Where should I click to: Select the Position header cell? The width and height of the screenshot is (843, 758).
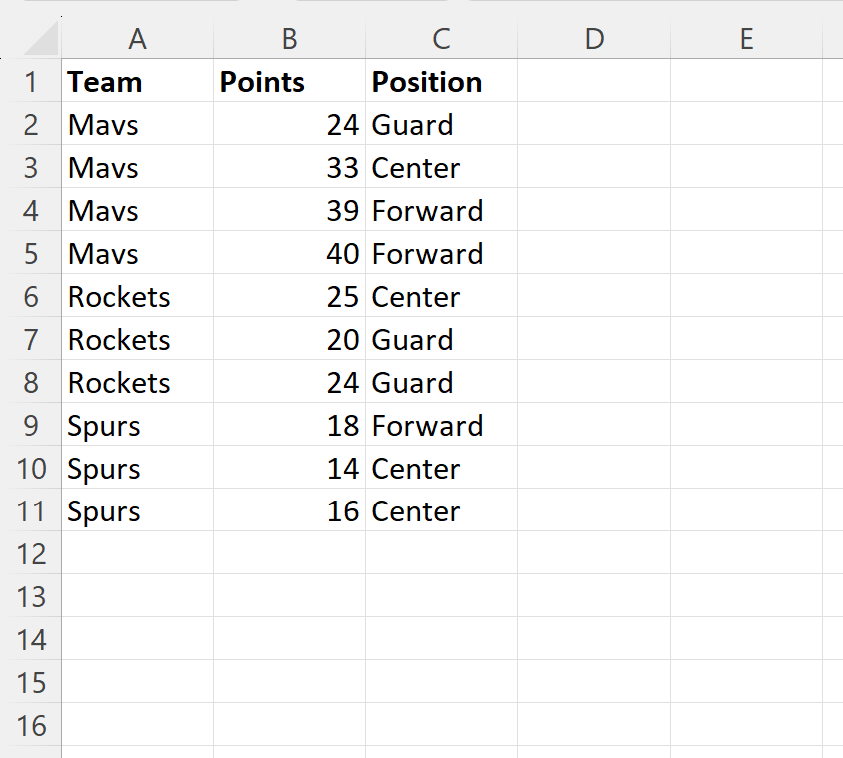click(x=441, y=81)
